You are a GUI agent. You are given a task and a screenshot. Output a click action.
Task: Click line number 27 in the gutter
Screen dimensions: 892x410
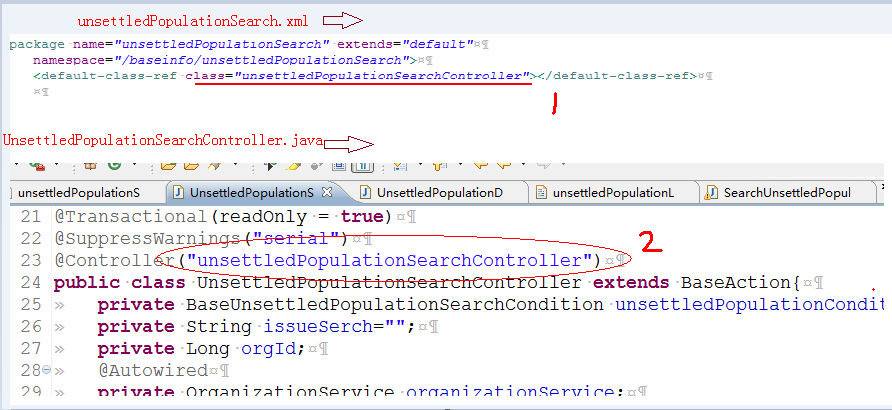coord(32,348)
